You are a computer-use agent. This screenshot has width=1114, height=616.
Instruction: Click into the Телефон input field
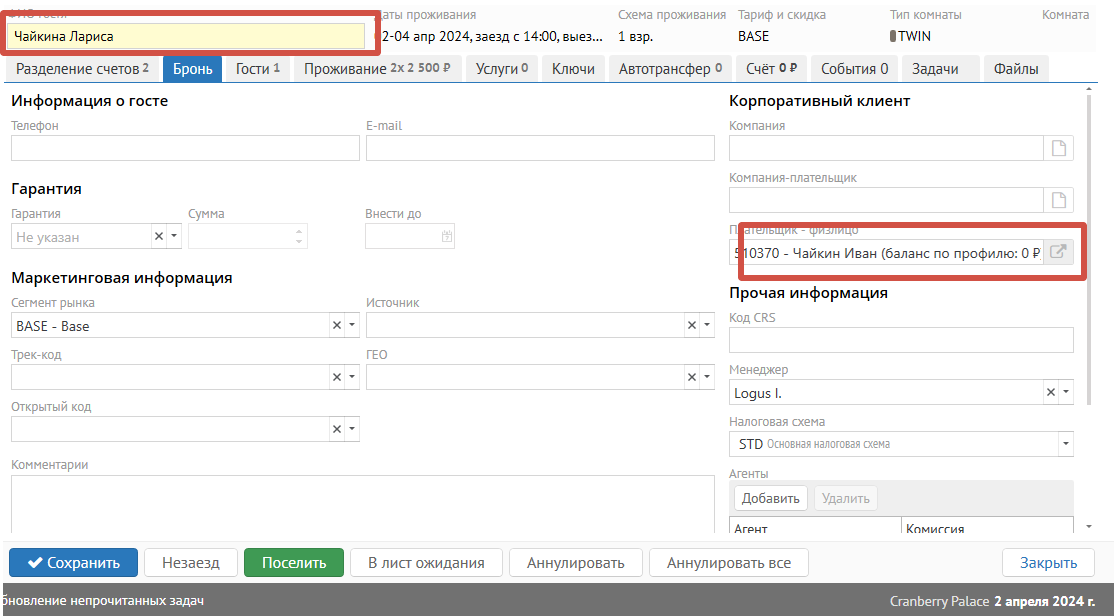pyautogui.click(x=185, y=149)
